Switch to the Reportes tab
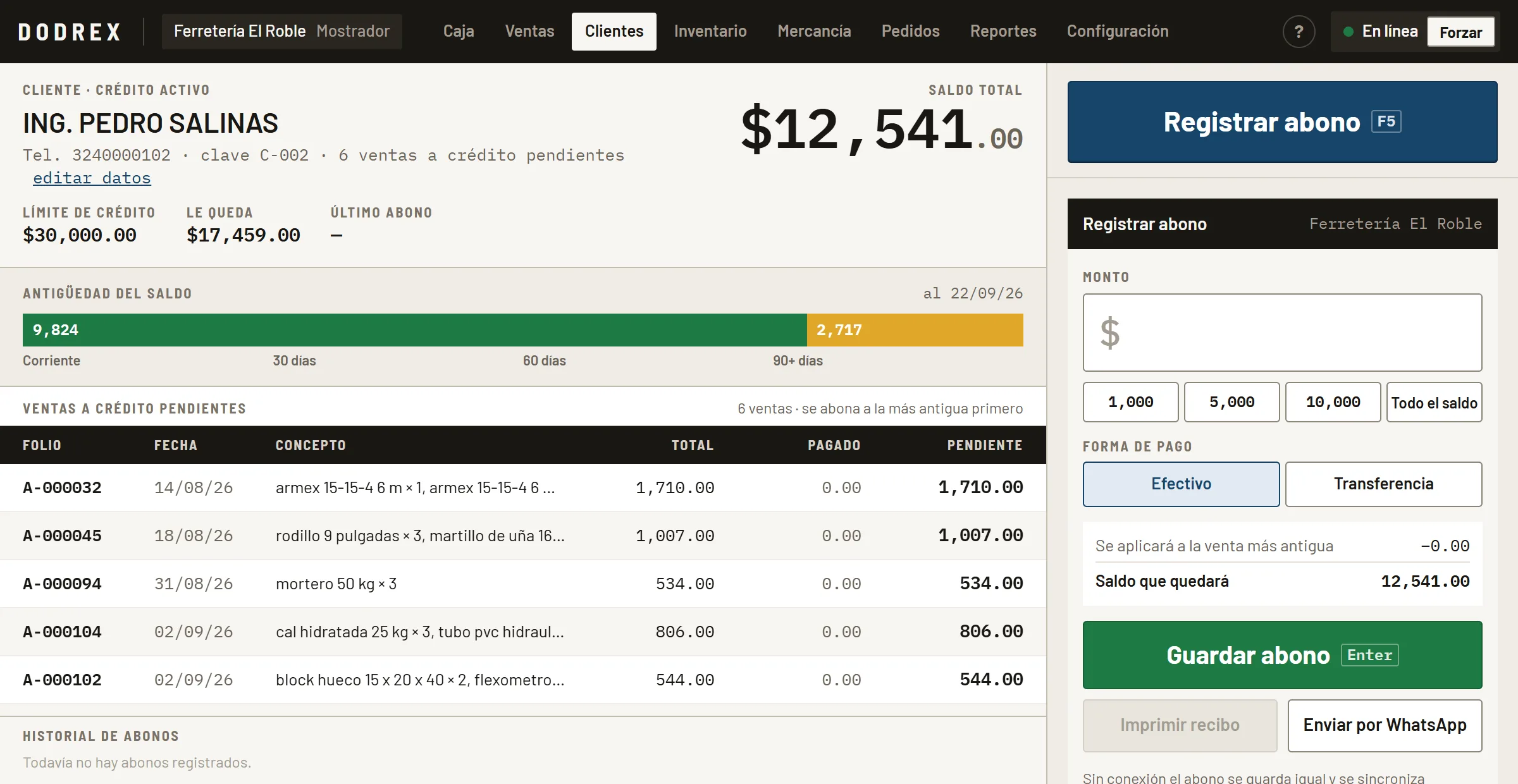Viewport: 1518px width, 784px height. coord(1003,32)
